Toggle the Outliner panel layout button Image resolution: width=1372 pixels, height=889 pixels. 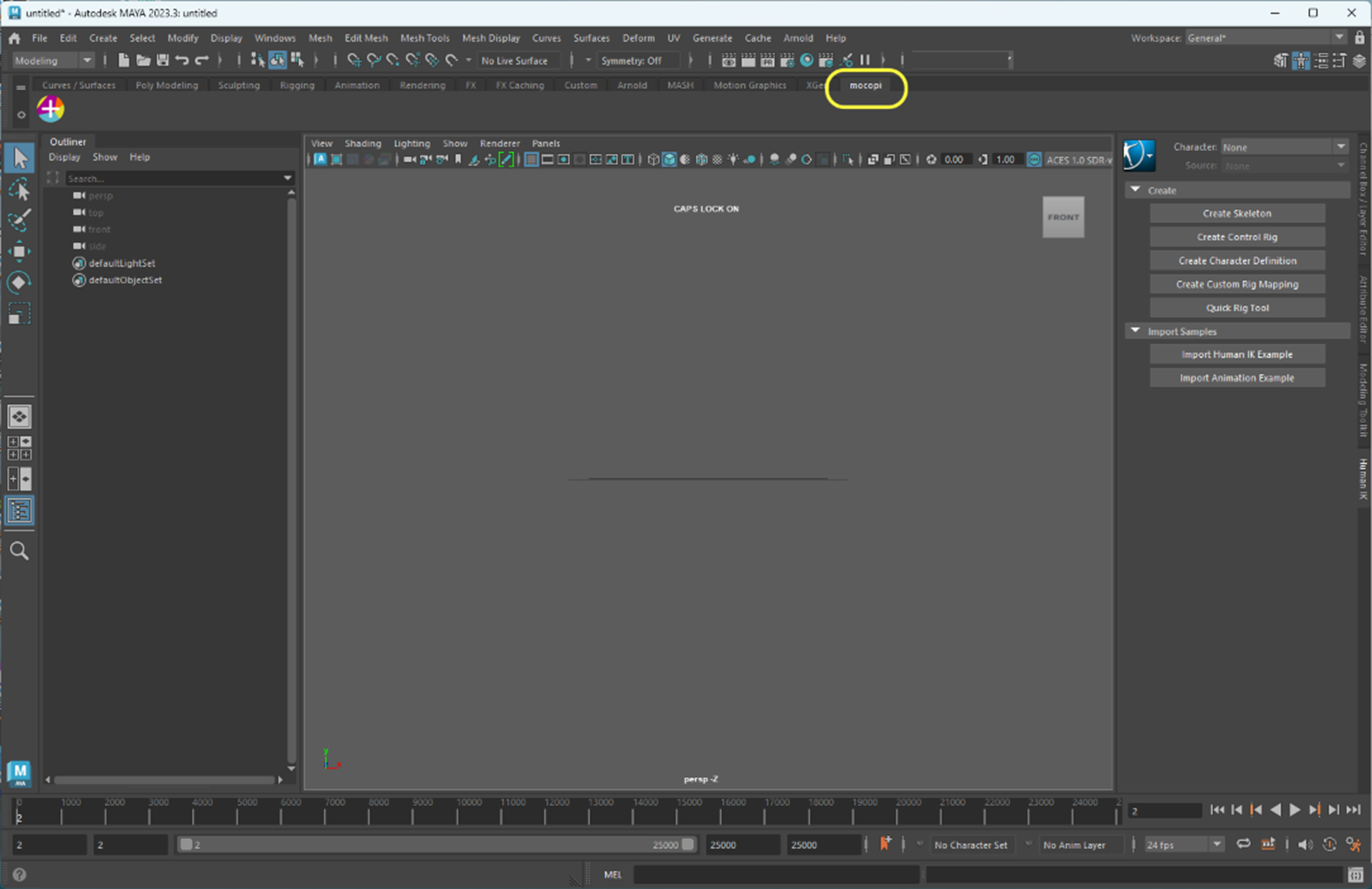click(19, 510)
